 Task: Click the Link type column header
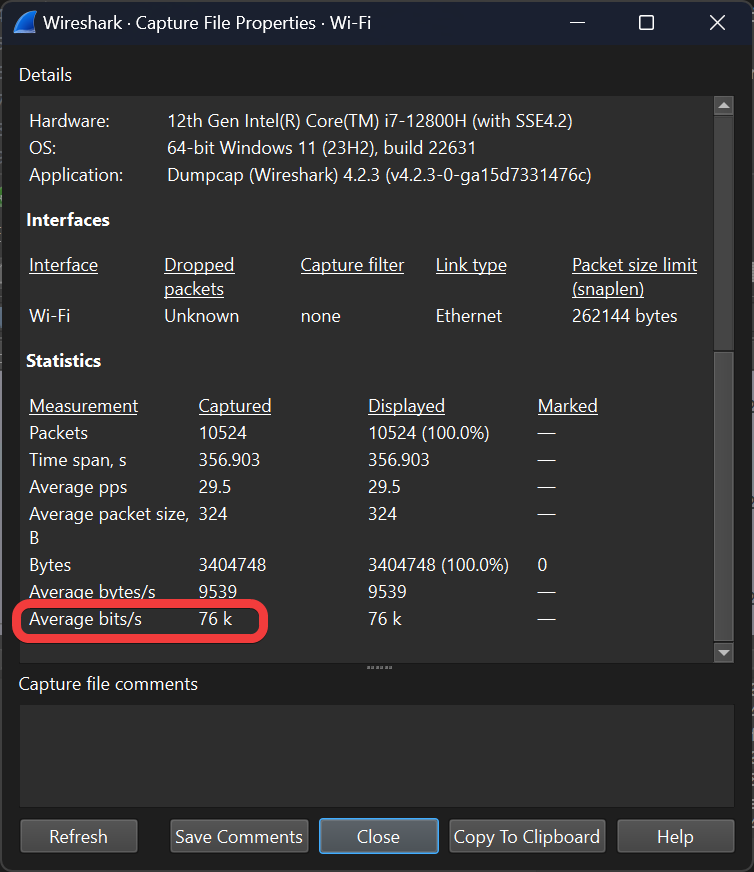pos(471,265)
